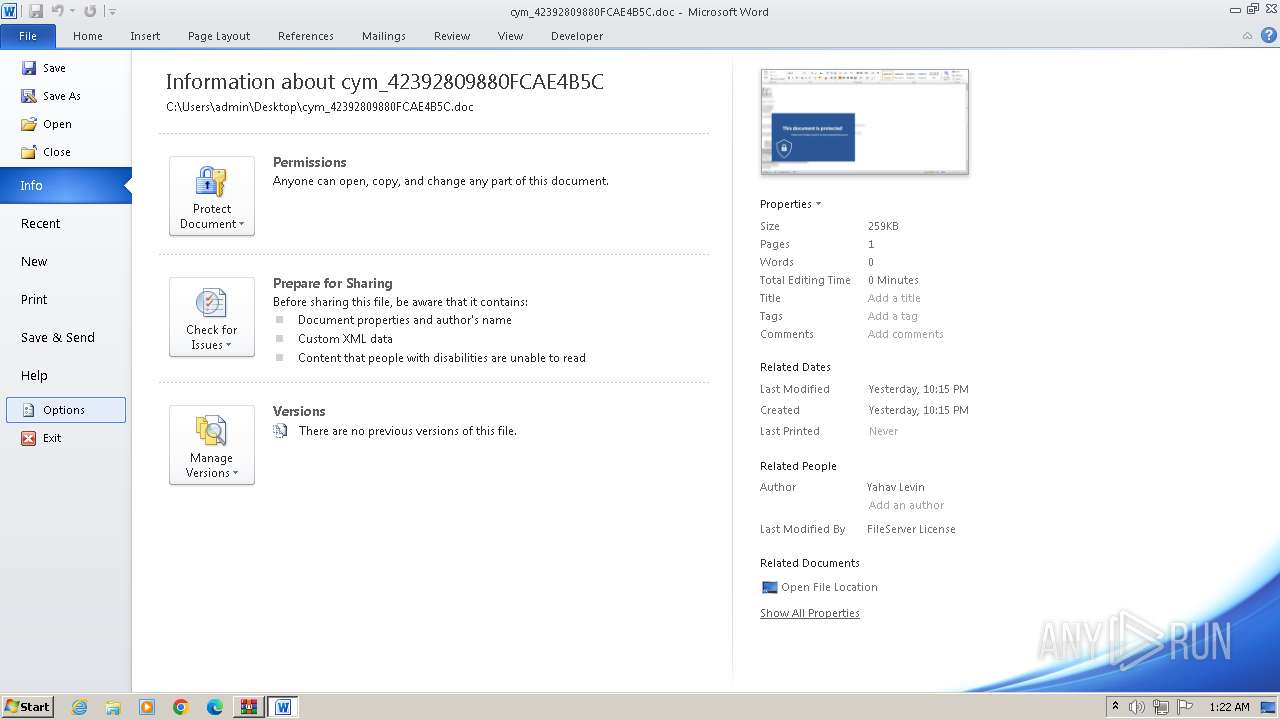Screen dimensions: 1280x720
Task: Click the ribbon minimize caret icon
Action: tap(1247, 36)
